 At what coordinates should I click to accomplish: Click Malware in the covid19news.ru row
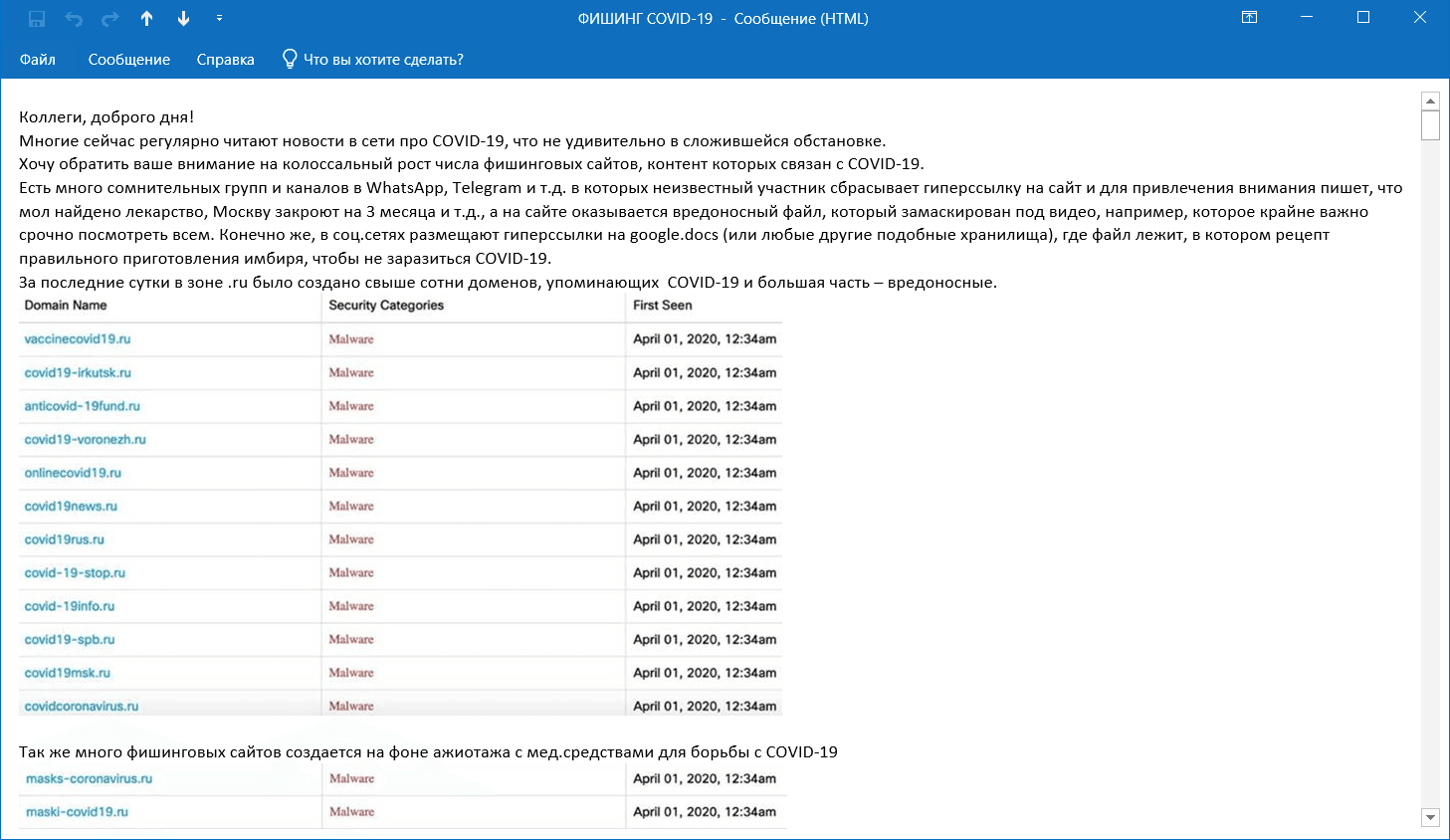coord(351,507)
